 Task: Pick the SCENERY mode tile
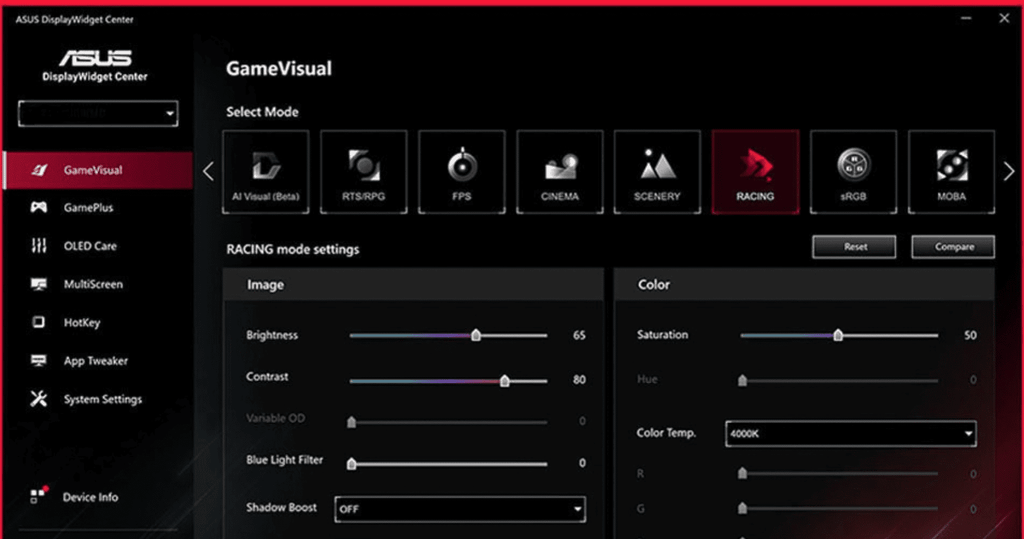[x=657, y=172]
